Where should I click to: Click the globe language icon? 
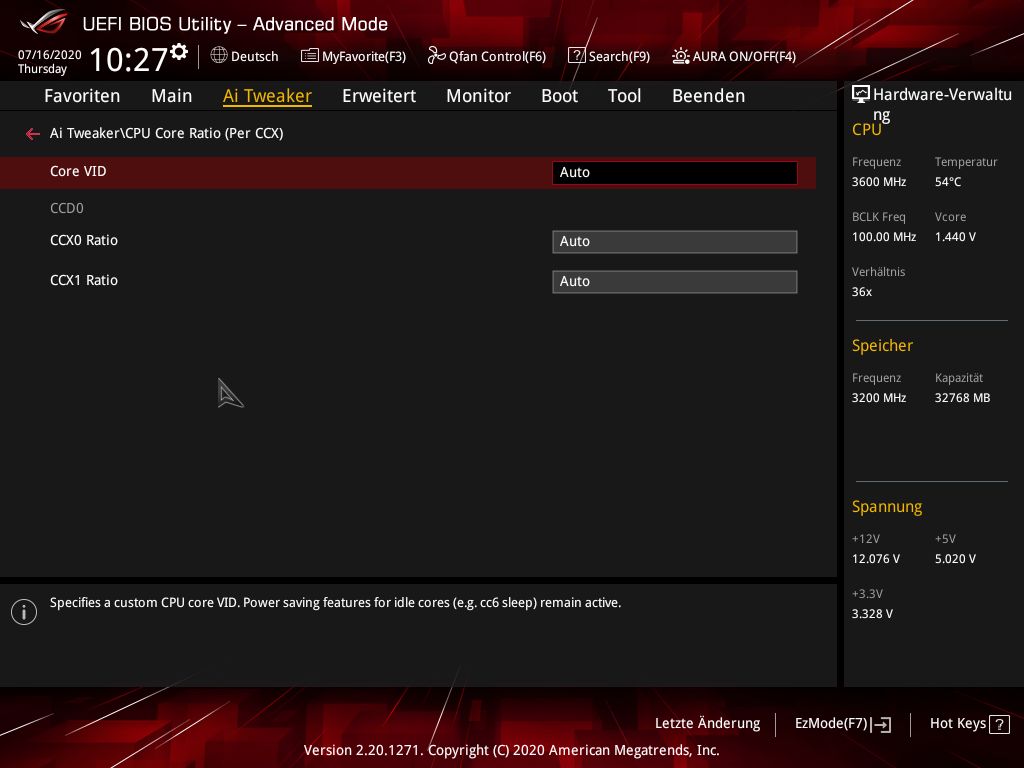coord(219,56)
